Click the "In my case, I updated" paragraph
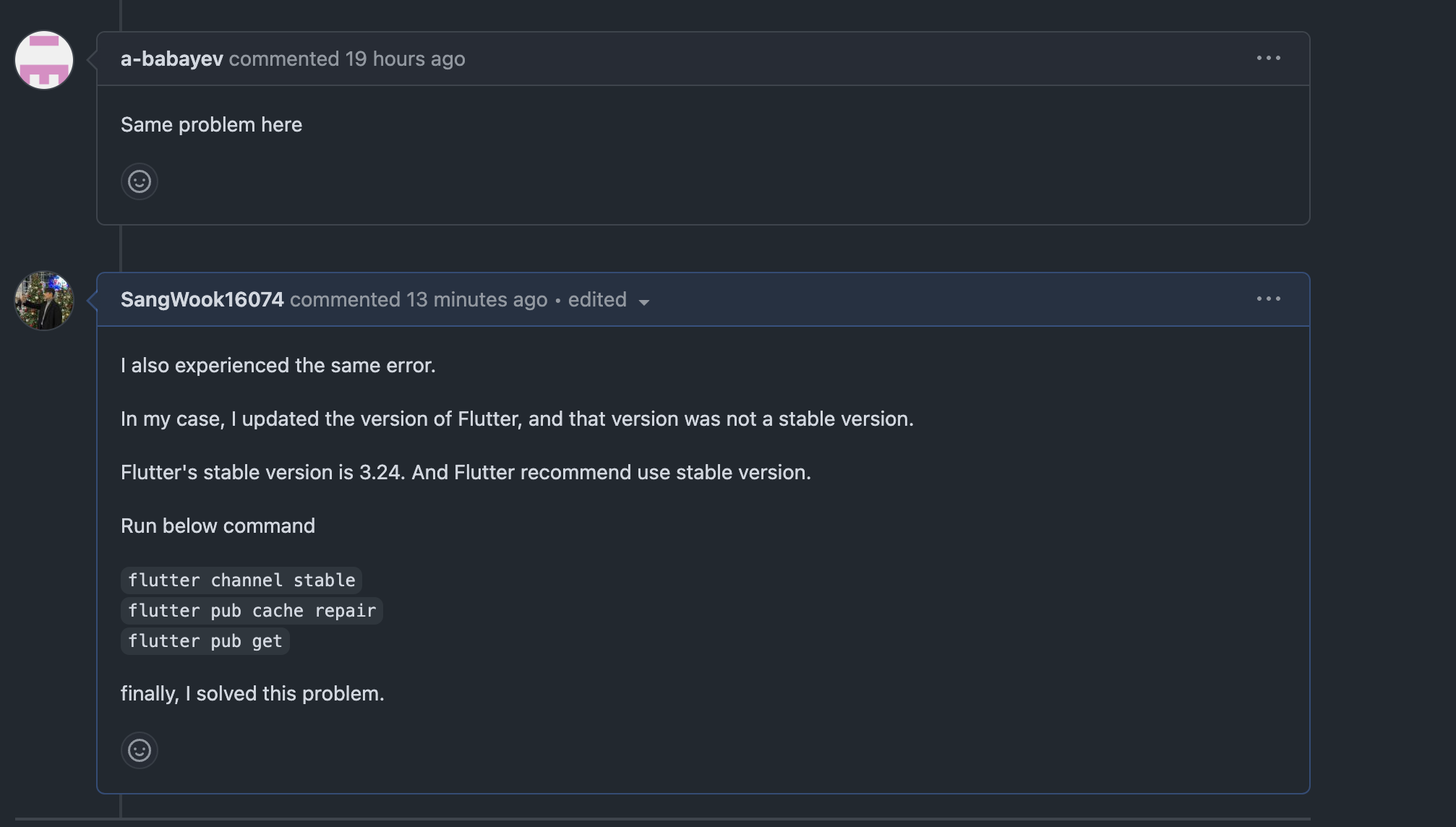Viewport: 1456px width, 827px height. (x=517, y=419)
